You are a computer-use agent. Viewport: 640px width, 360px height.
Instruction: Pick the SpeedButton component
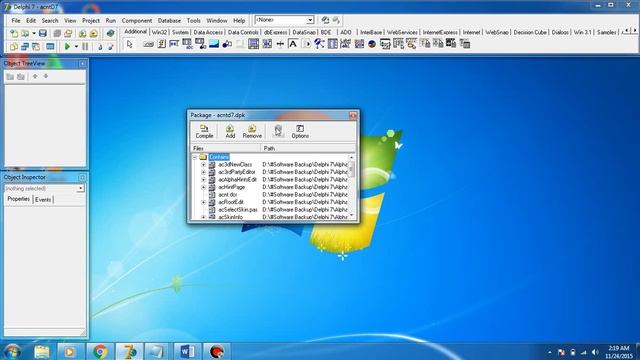[x=162, y=44]
